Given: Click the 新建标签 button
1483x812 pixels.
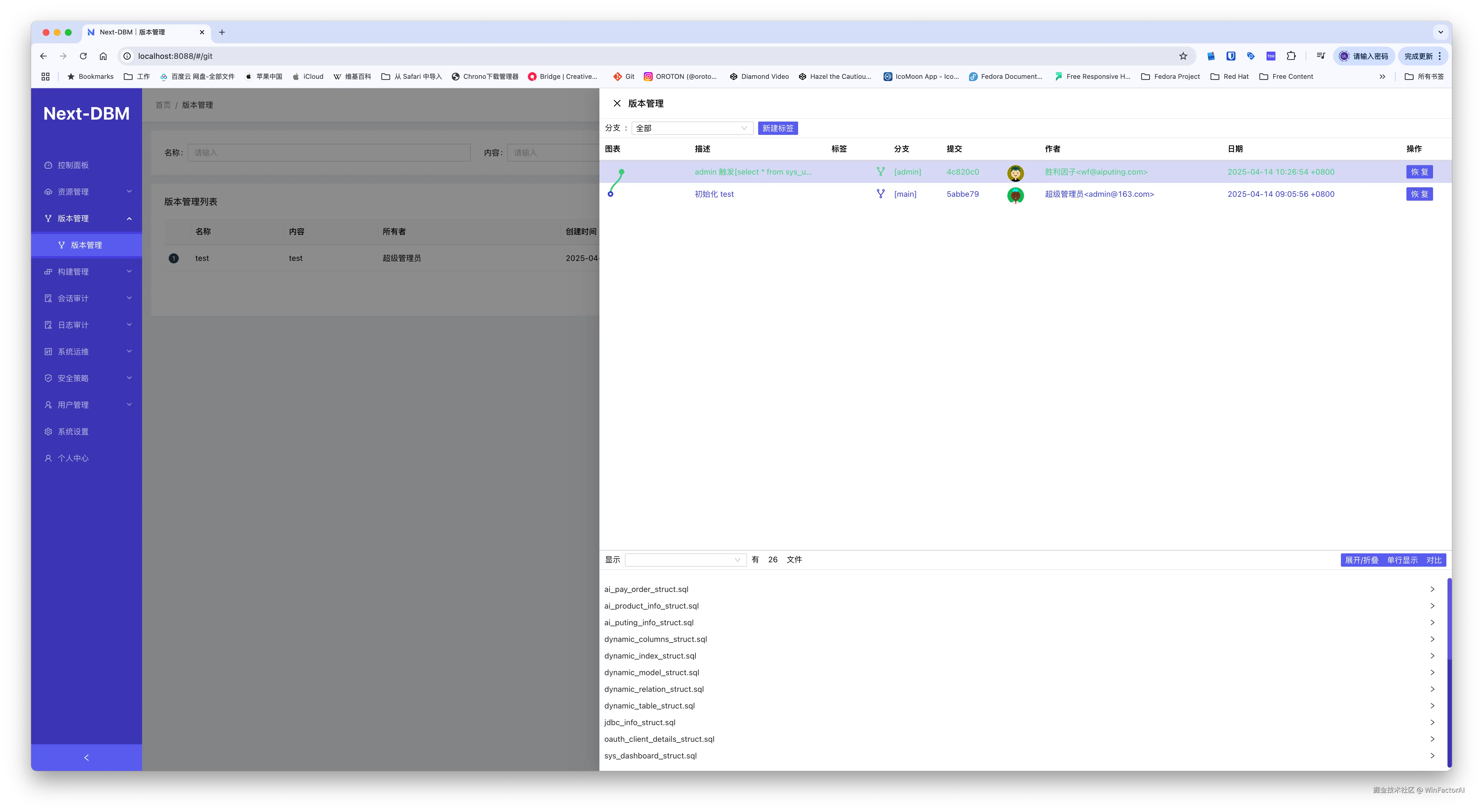Looking at the screenshot, I should (777, 128).
